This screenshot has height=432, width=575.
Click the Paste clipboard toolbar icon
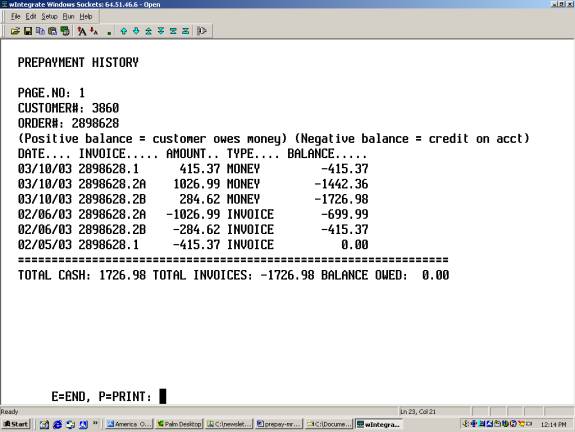(x=53, y=31)
